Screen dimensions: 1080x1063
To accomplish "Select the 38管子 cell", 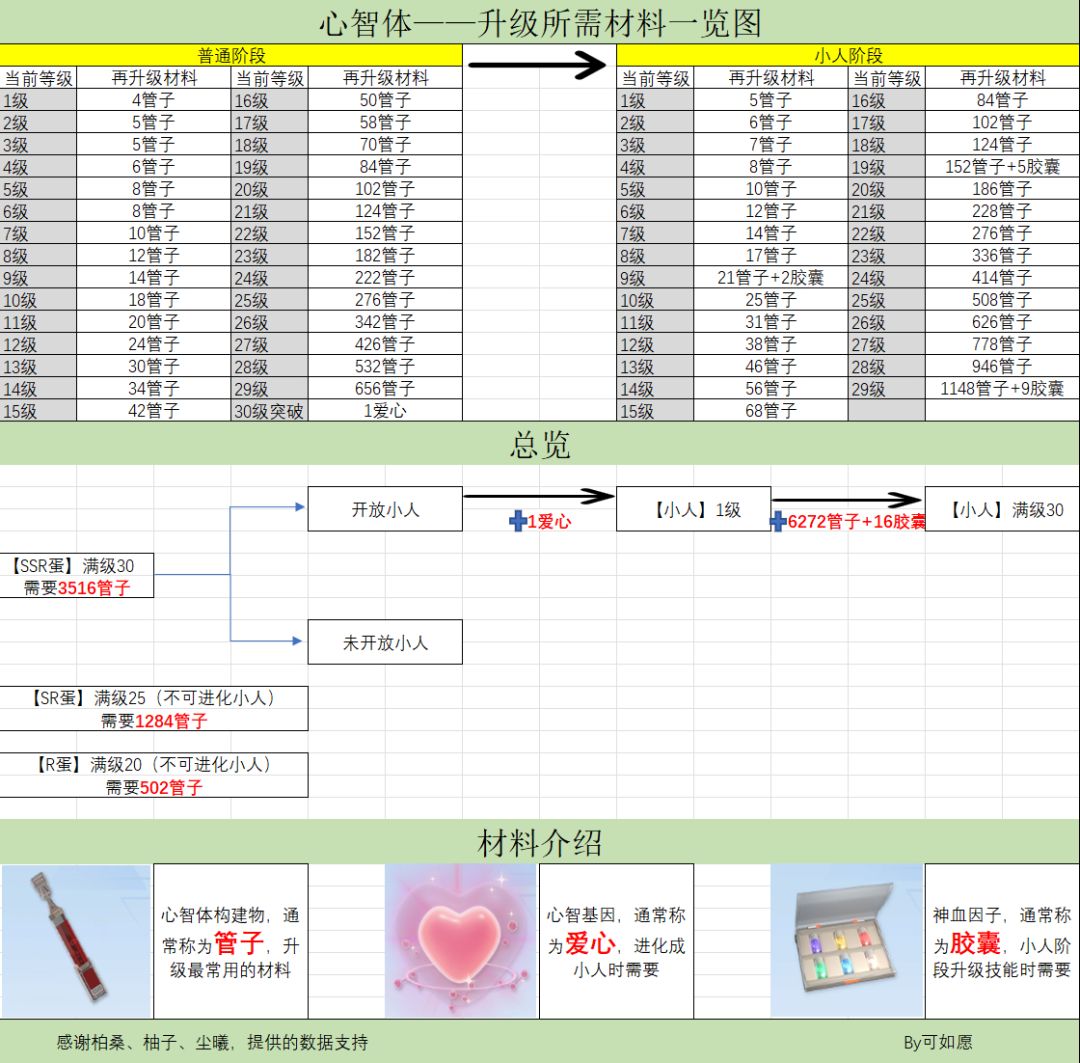I will point(771,344).
